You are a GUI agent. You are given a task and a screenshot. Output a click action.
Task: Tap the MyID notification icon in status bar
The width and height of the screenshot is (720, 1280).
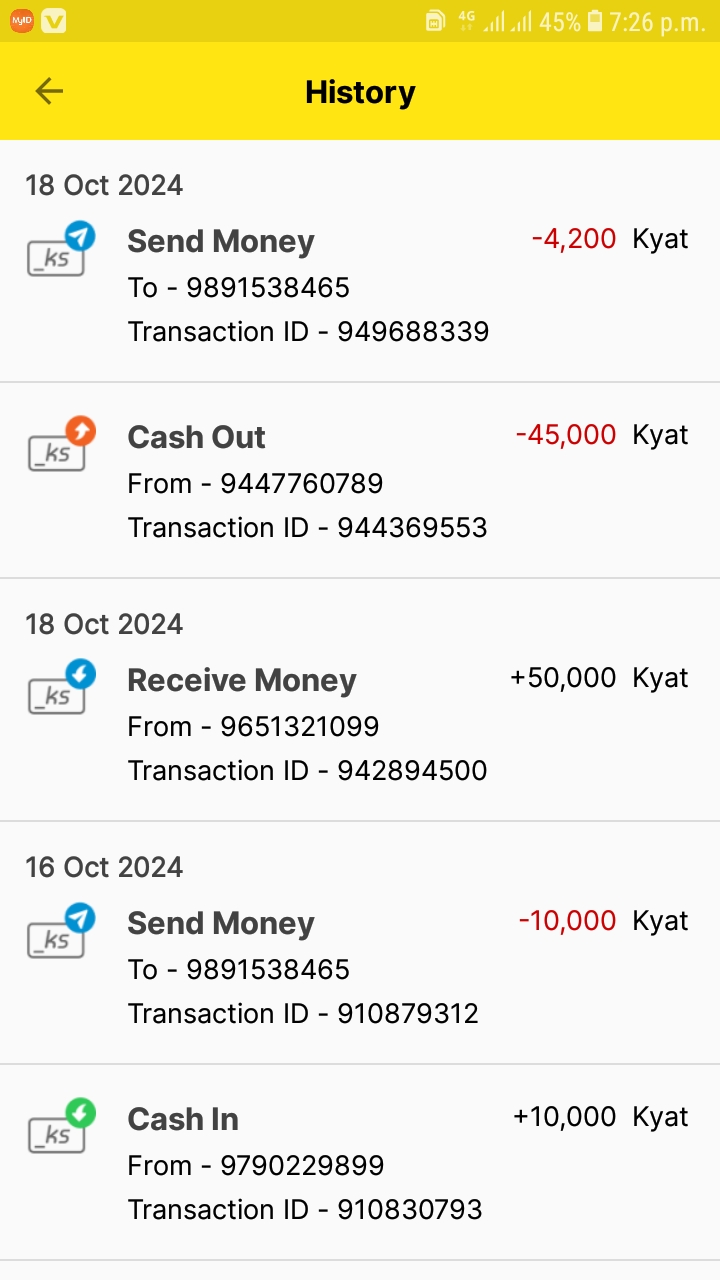coord(21,21)
